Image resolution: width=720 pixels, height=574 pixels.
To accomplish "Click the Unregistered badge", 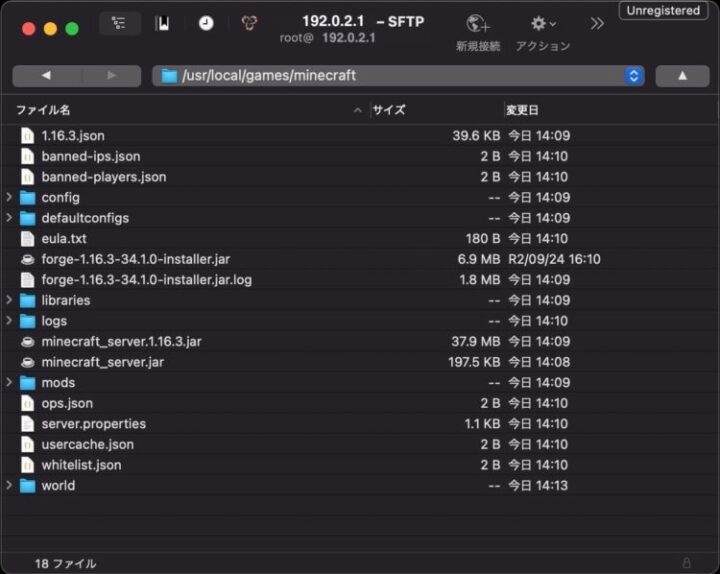I will click(x=663, y=11).
